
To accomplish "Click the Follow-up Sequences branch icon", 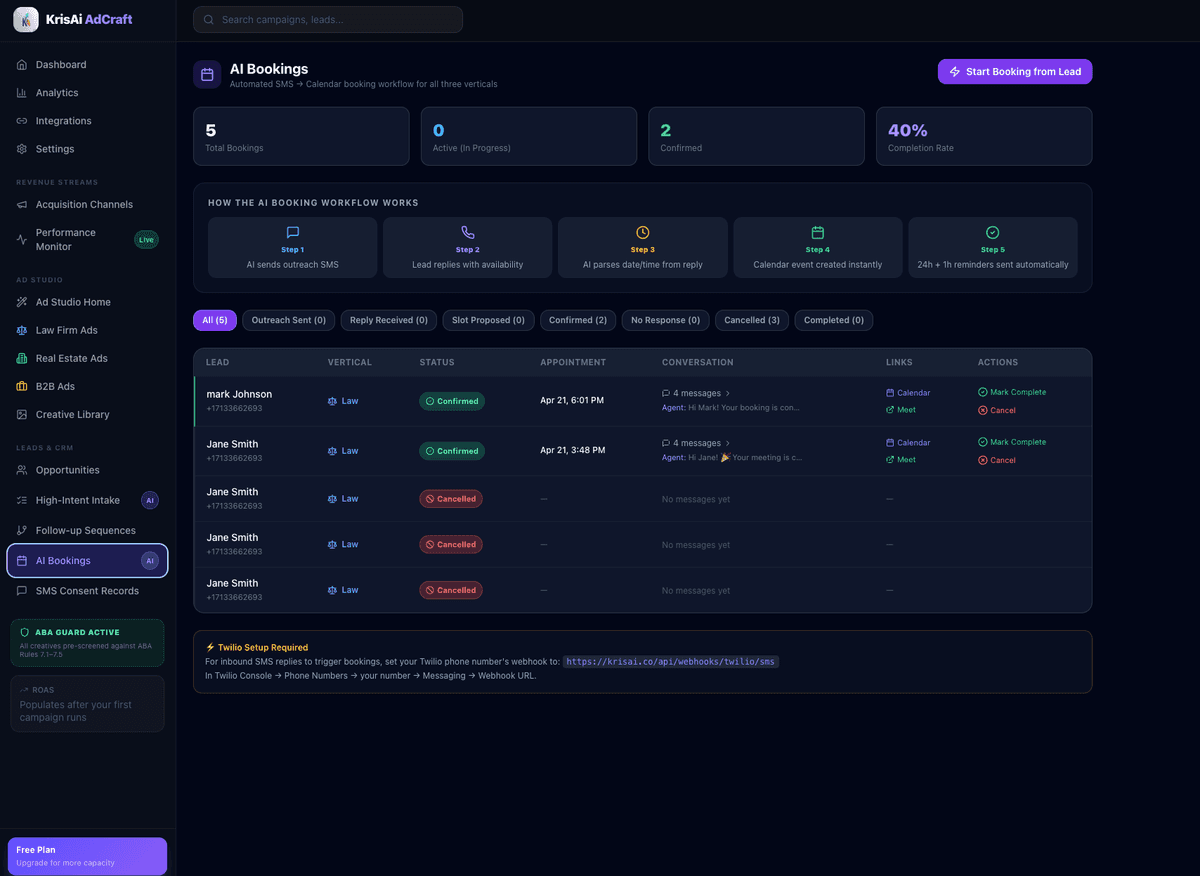I will tap(22, 530).
